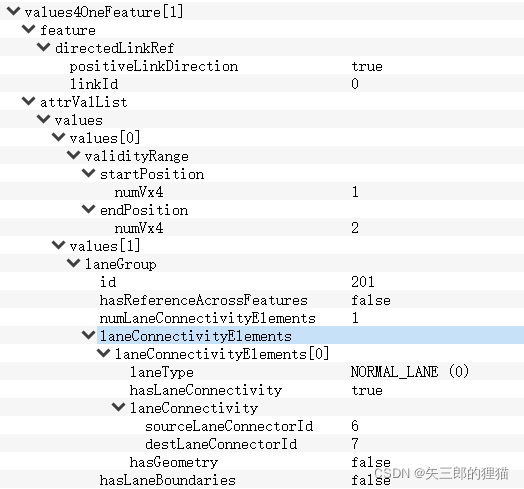The width and height of the screenshot is (524, 489).
Task: Click the values[0] label
Action: [x=105, y=138]
